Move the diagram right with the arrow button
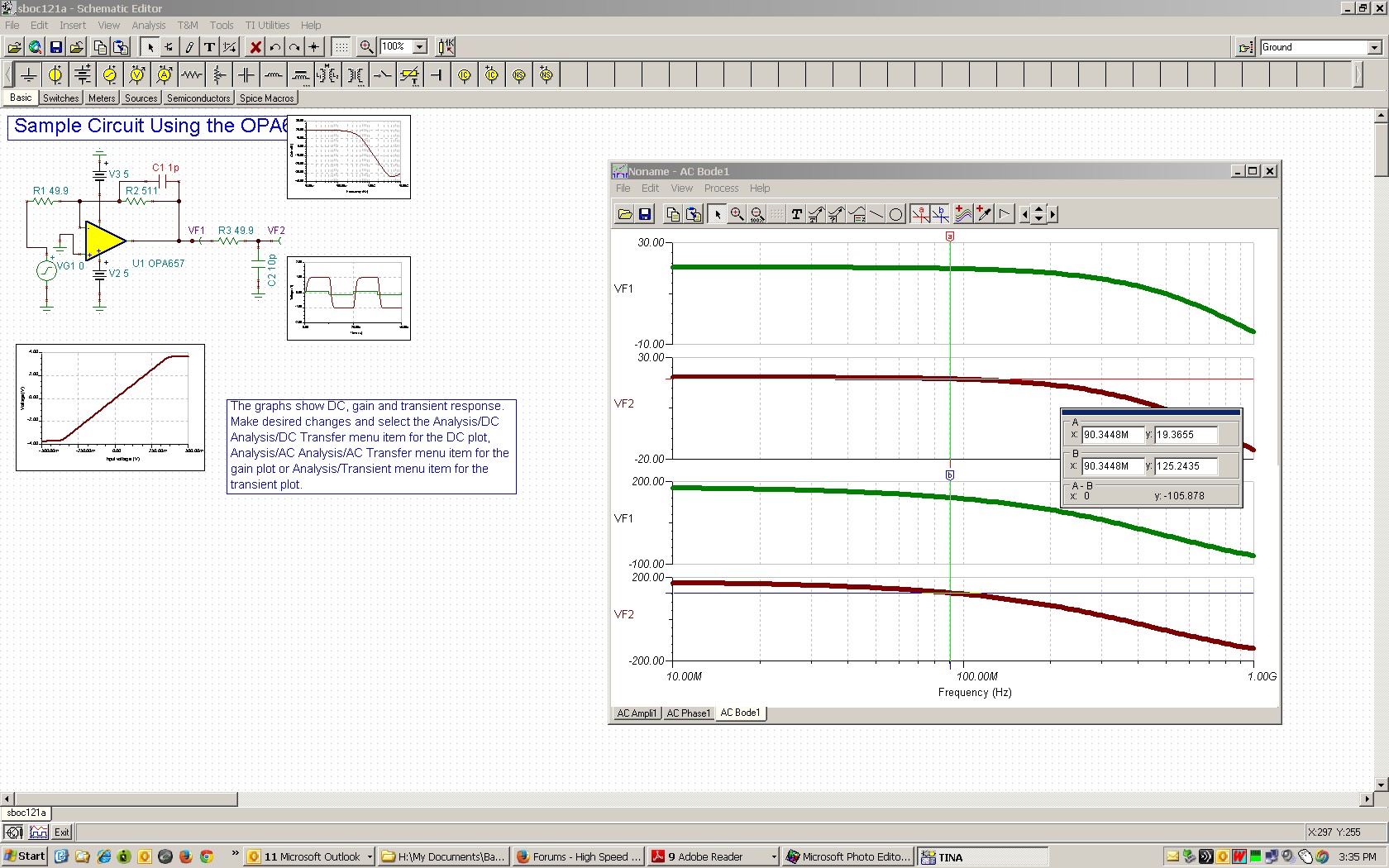1389x868 pixels. pos(1052,215)
